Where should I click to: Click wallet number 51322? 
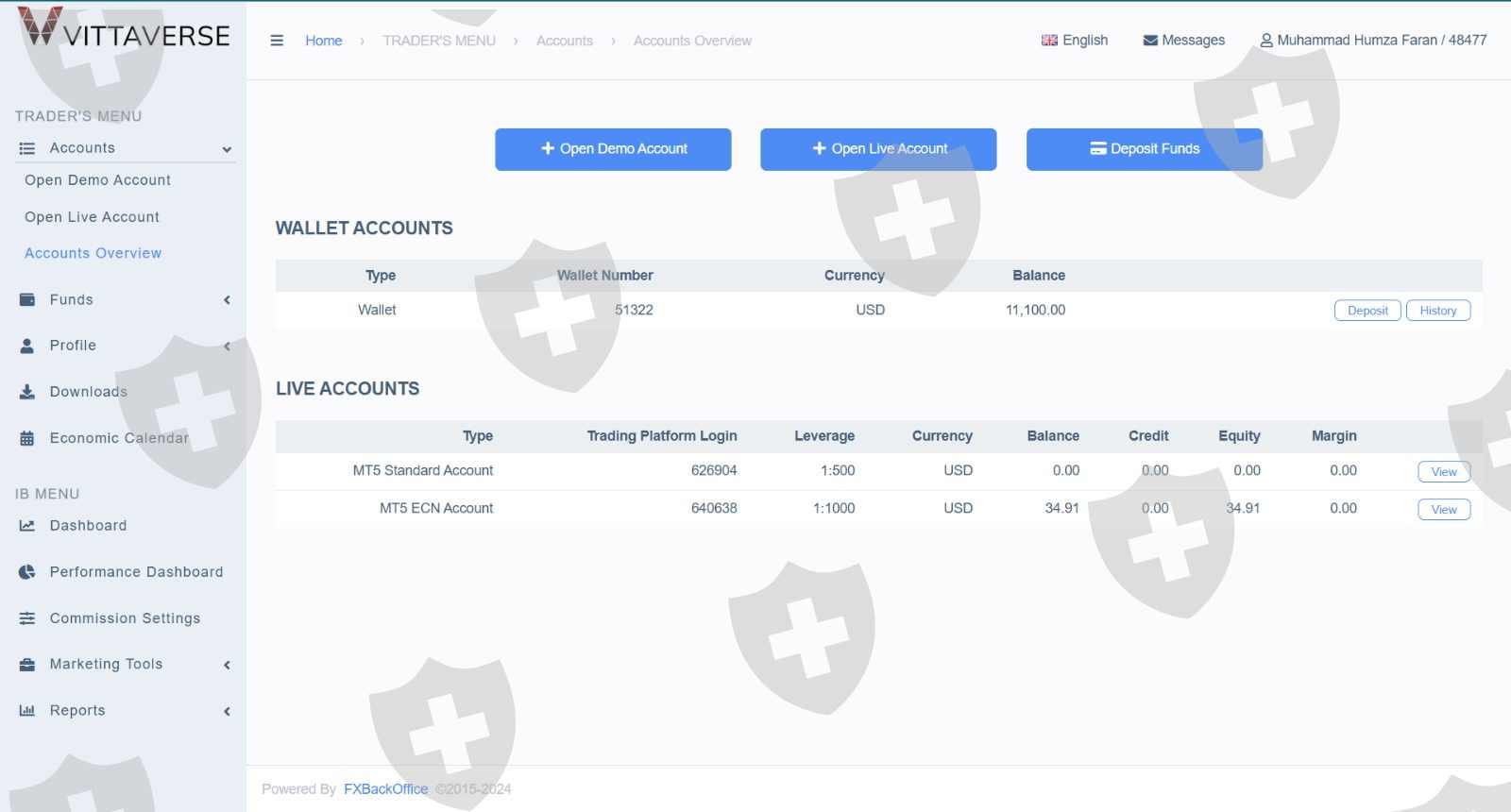coord(634,310)
